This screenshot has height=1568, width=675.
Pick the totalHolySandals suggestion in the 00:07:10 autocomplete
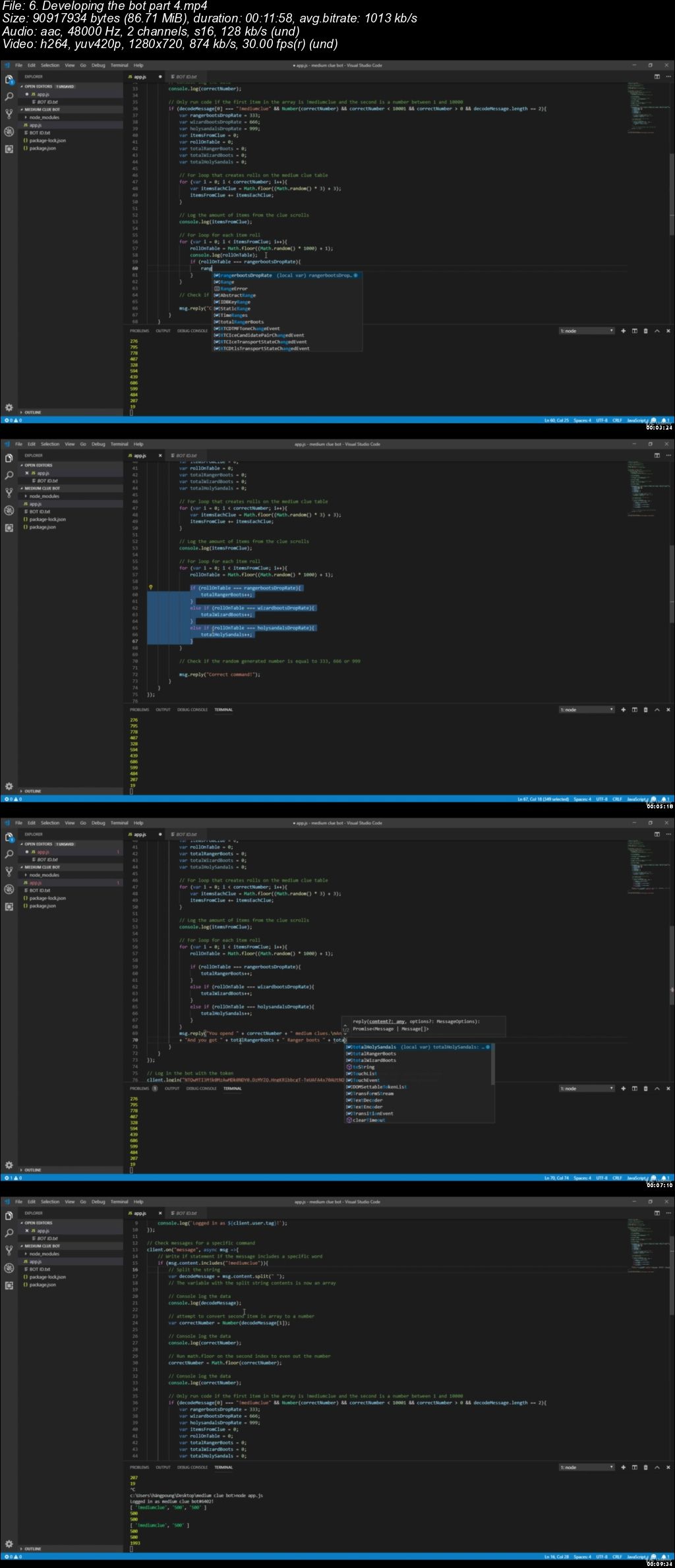click(x=419, y=1047)
